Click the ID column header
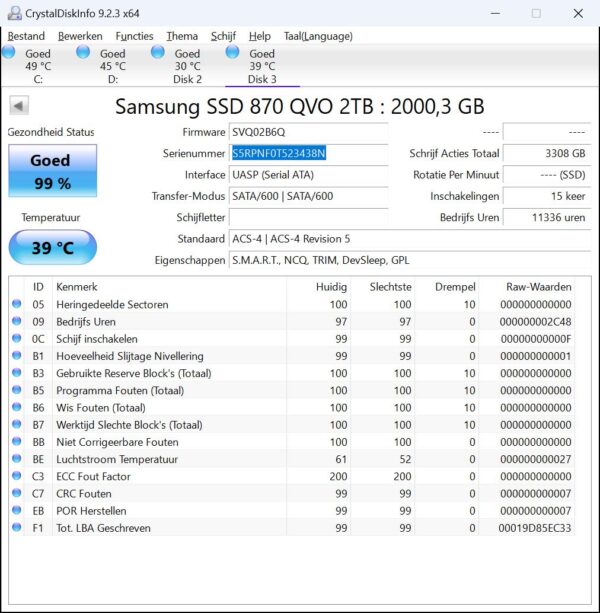The width and height of the screenshot is (600, 613). coord(38,287)
